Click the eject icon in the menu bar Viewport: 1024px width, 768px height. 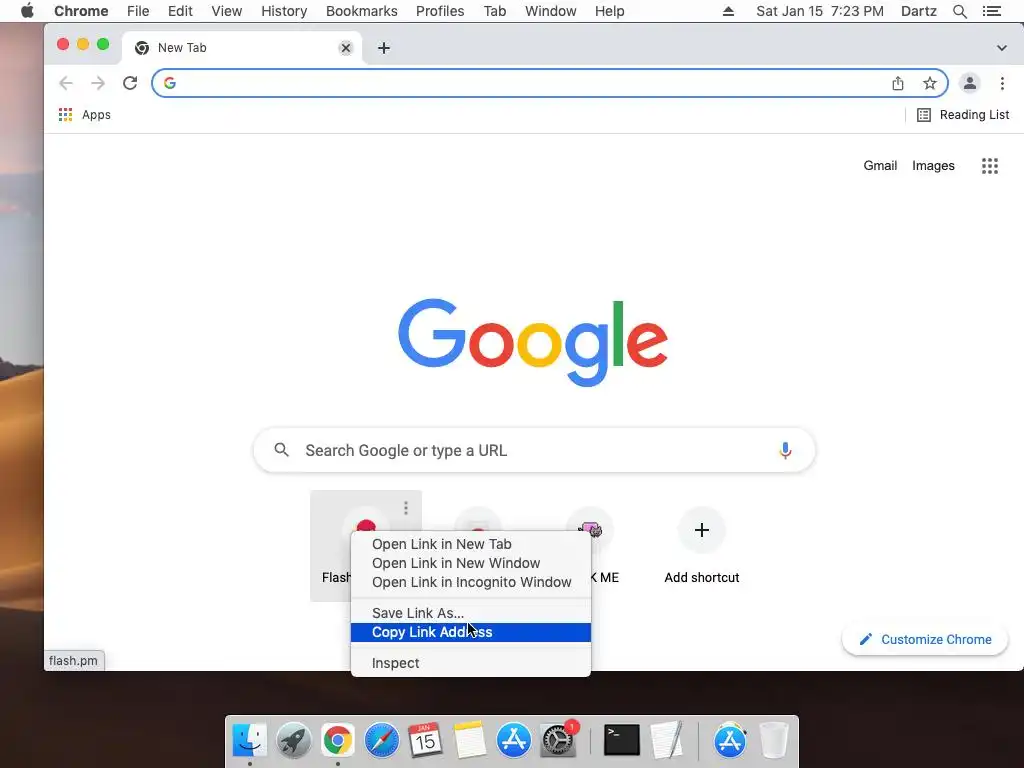pos(728,11)
